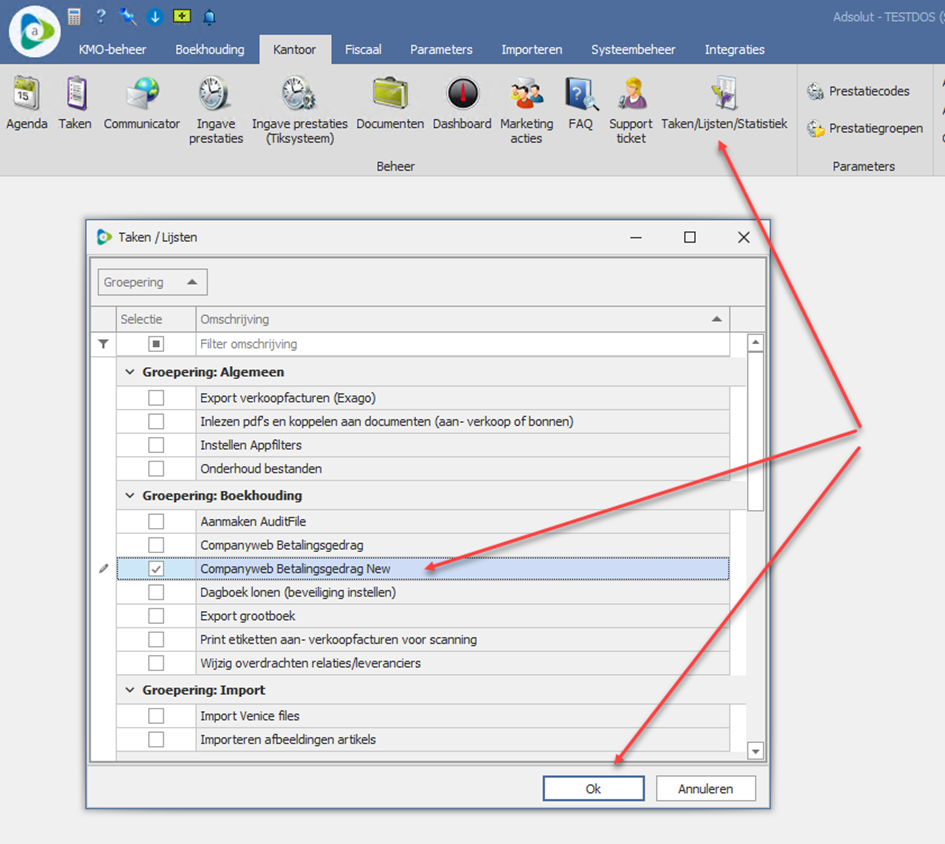The image size is (945, 844).
Task: Launch the Dashboard gauge icon
Action: pos(462,93)
